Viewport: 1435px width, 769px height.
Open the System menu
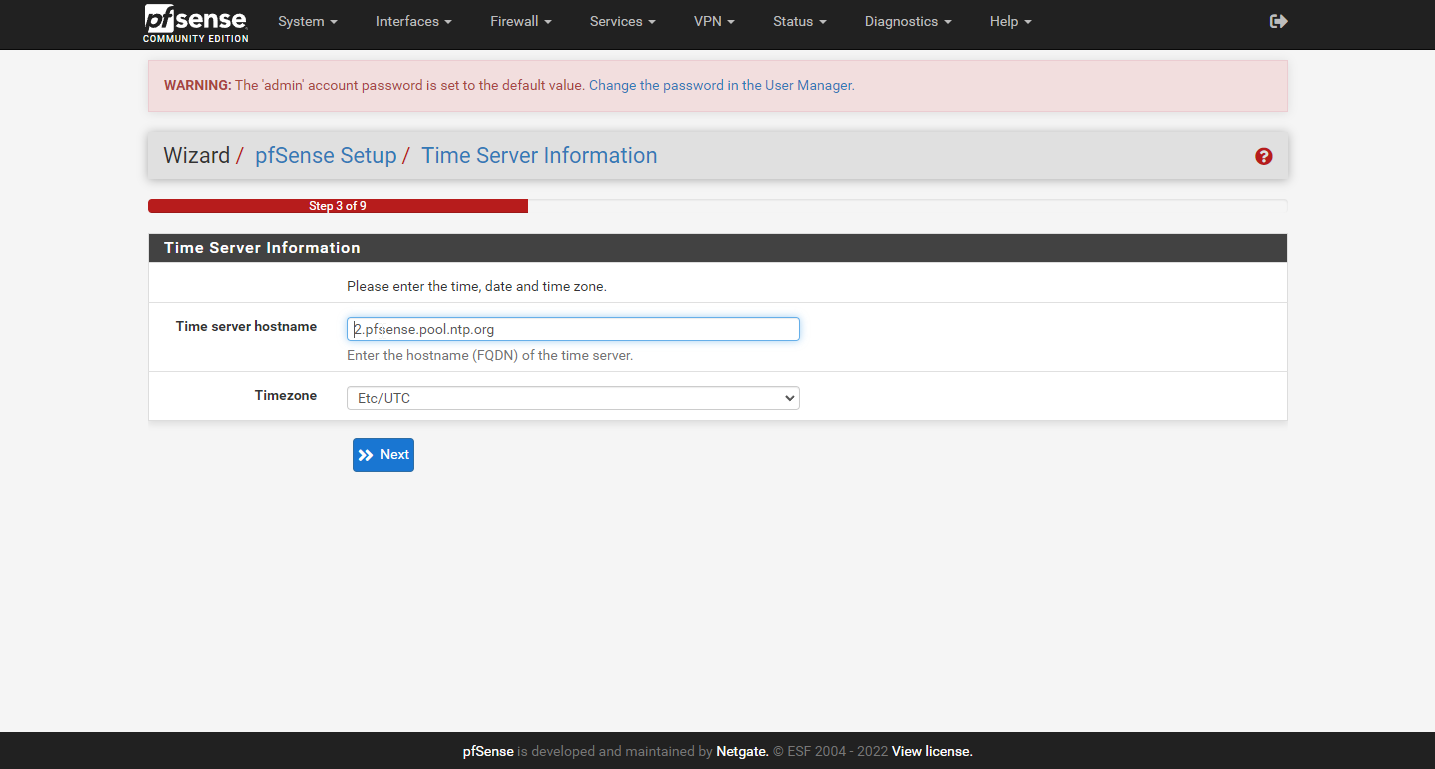pos(308,21)
